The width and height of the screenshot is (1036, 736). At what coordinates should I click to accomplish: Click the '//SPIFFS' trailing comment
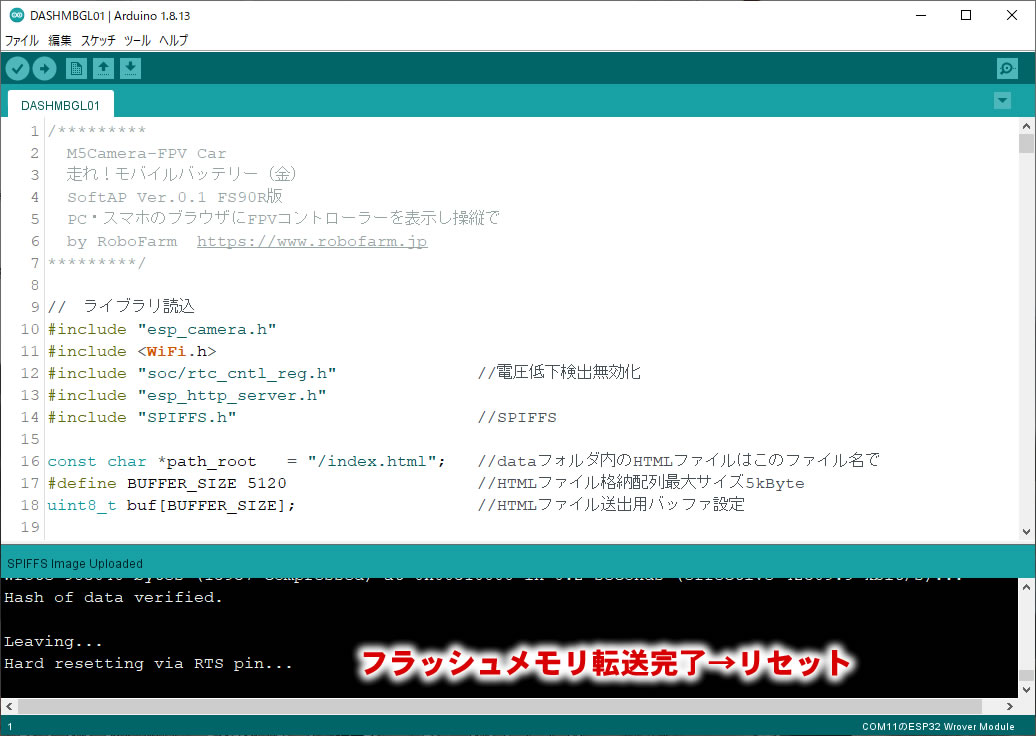point(517,417)
